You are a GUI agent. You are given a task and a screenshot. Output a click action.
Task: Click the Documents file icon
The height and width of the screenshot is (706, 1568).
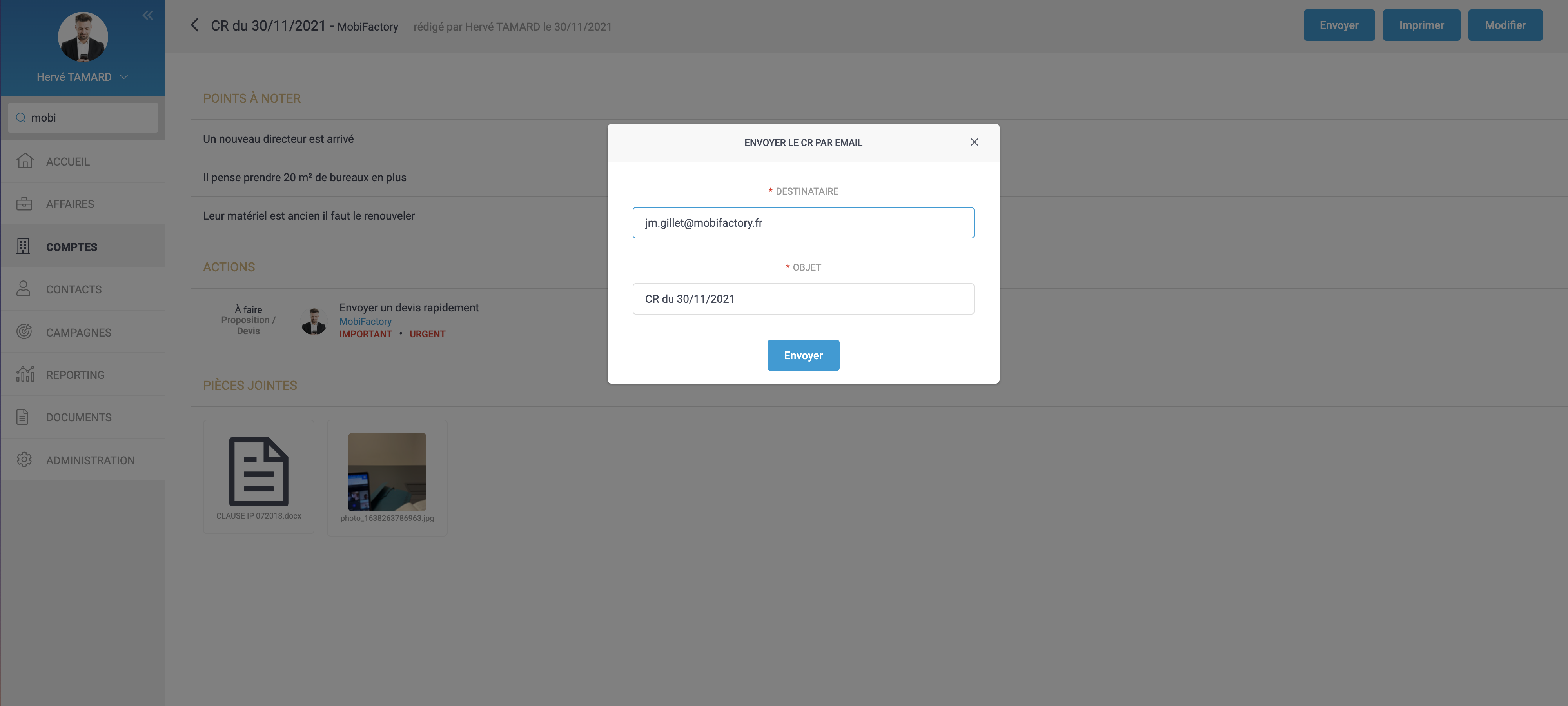[x=23, y=417]
